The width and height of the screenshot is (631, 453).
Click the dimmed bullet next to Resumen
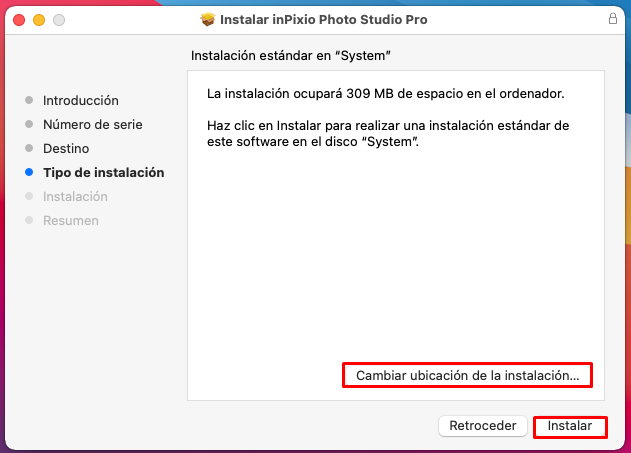click(29, 220)
